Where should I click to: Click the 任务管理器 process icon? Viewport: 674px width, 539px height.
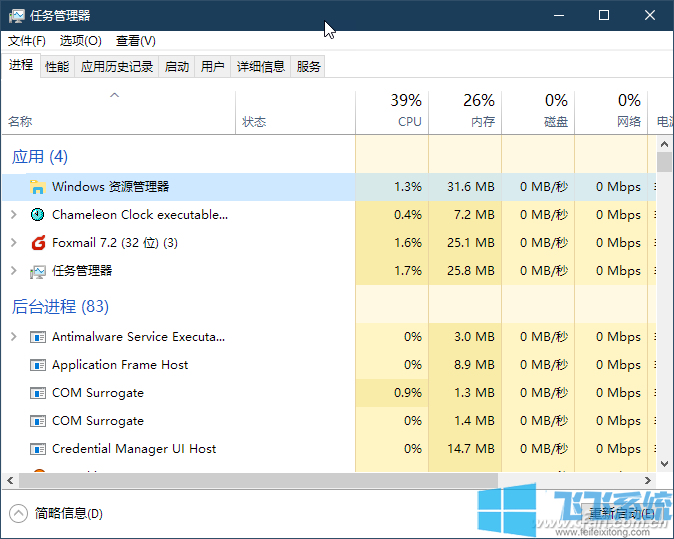tap(37, 271)
